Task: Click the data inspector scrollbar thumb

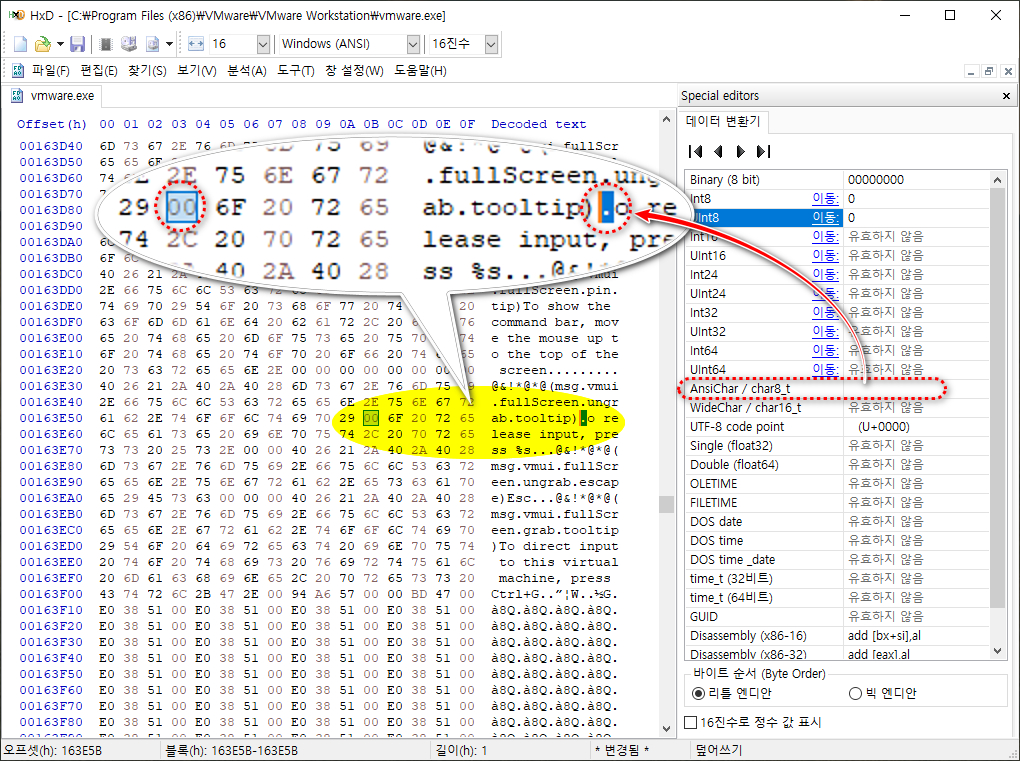Action: [x=998, y=398]
